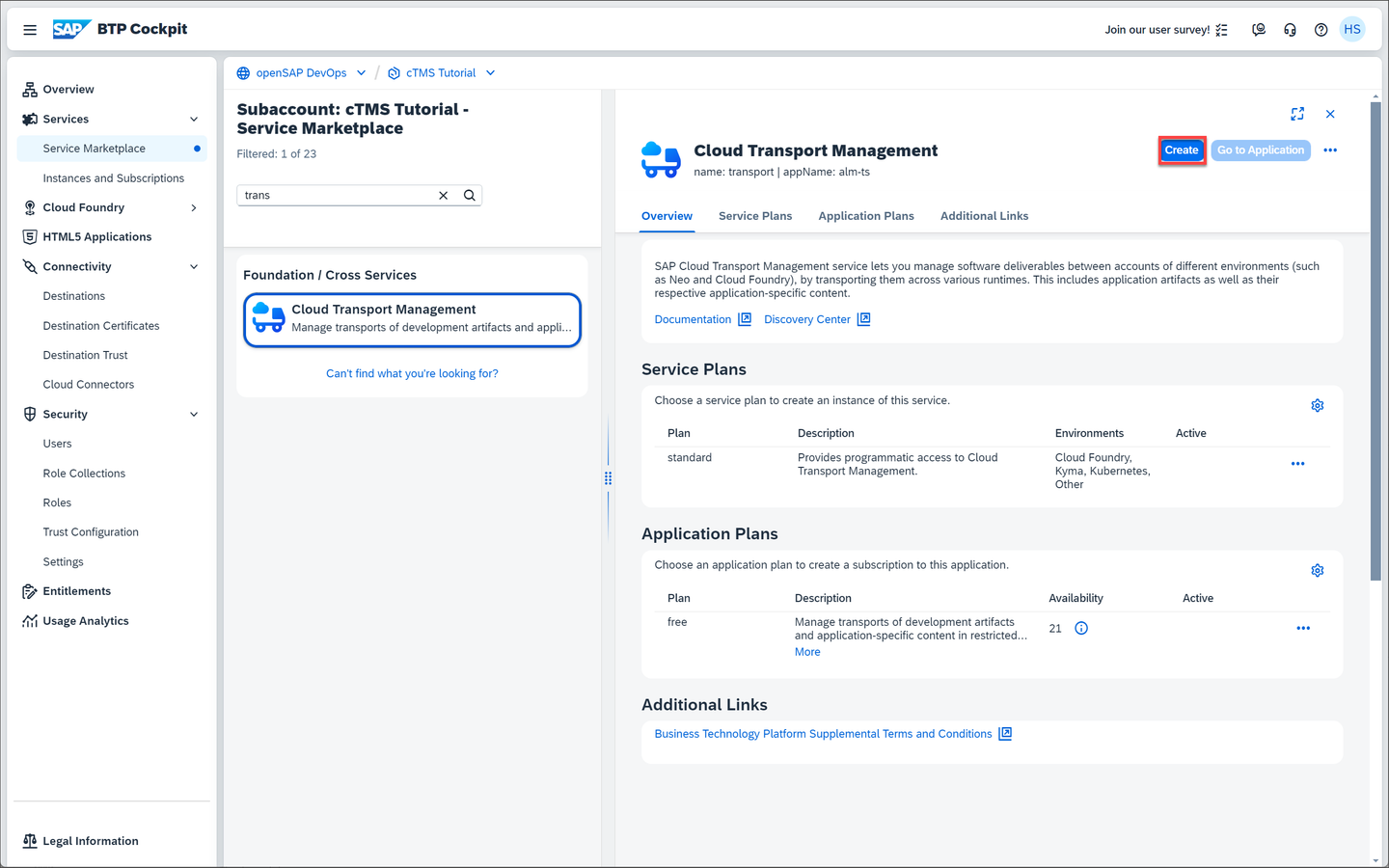Switch to the Overview tab
1389x868 pixels.
tap(667, 216)
